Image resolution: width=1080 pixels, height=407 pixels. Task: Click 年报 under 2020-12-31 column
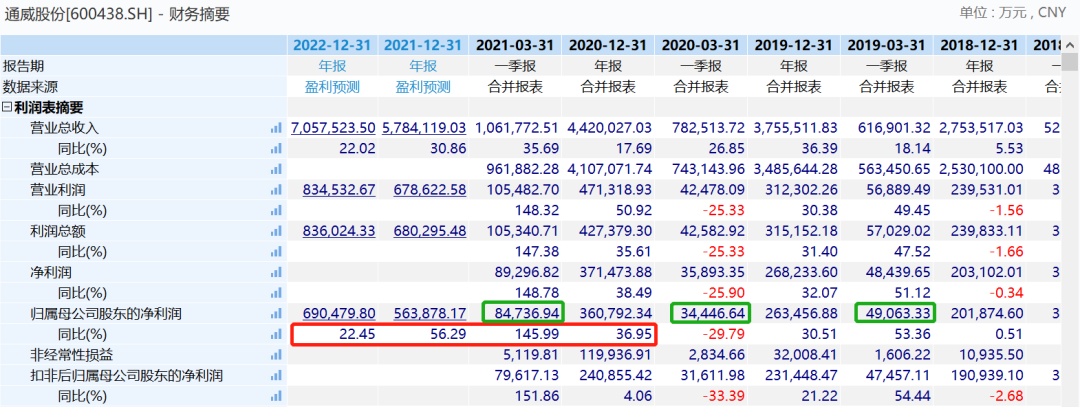click(608, 66)
